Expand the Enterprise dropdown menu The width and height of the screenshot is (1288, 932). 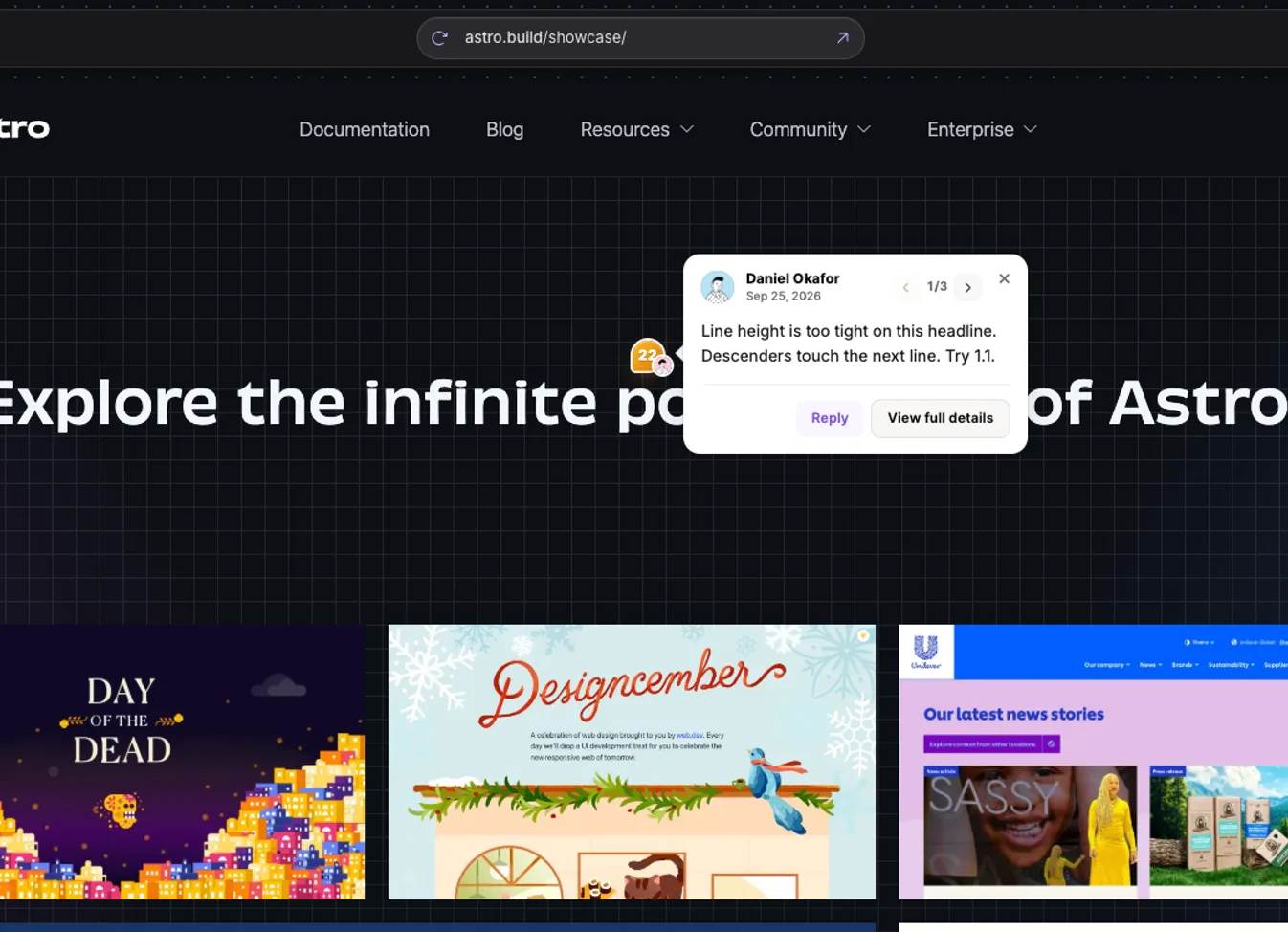tap(982, 129)
